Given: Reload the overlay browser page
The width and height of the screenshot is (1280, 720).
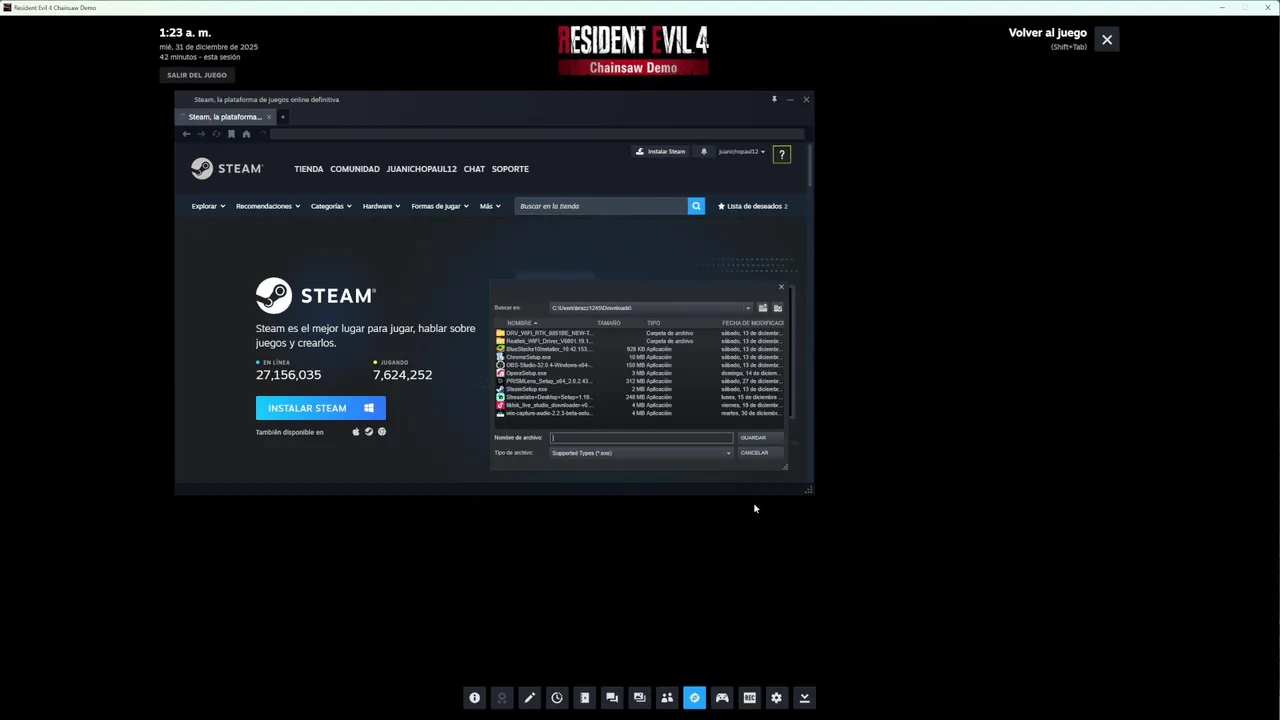Looking at the screenshot, I should [x=216, y=134].
